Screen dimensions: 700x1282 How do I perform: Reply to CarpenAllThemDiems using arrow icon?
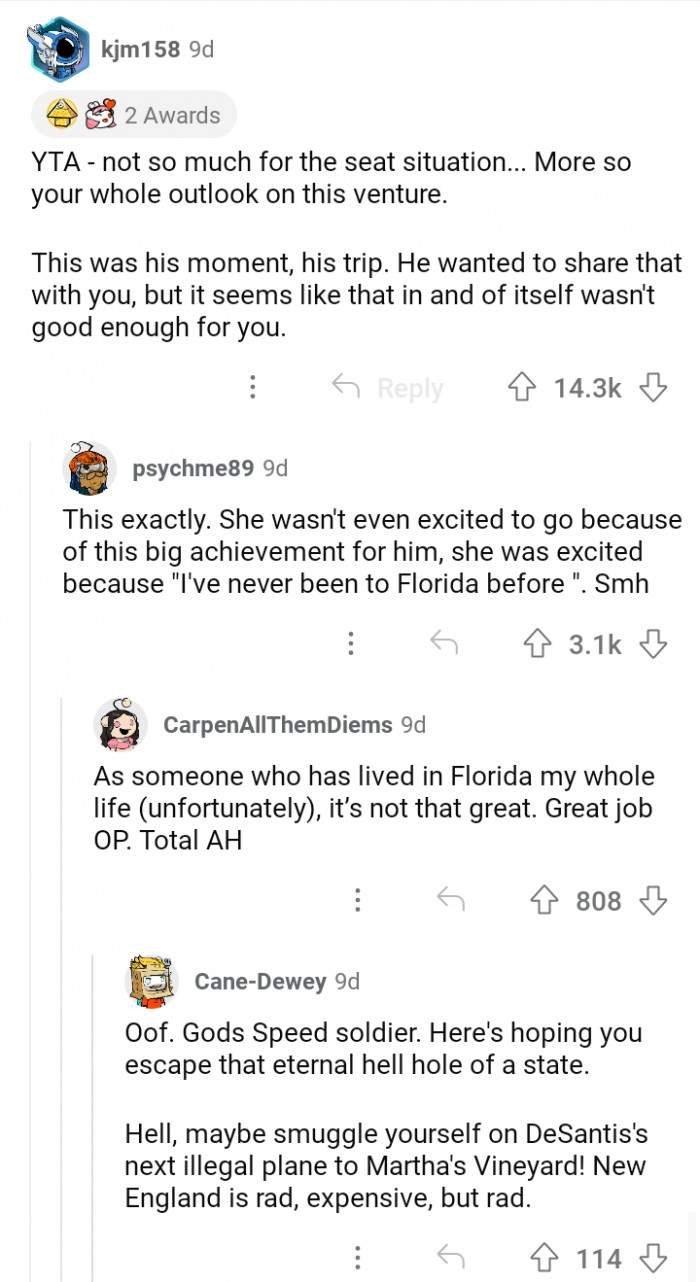451,901
